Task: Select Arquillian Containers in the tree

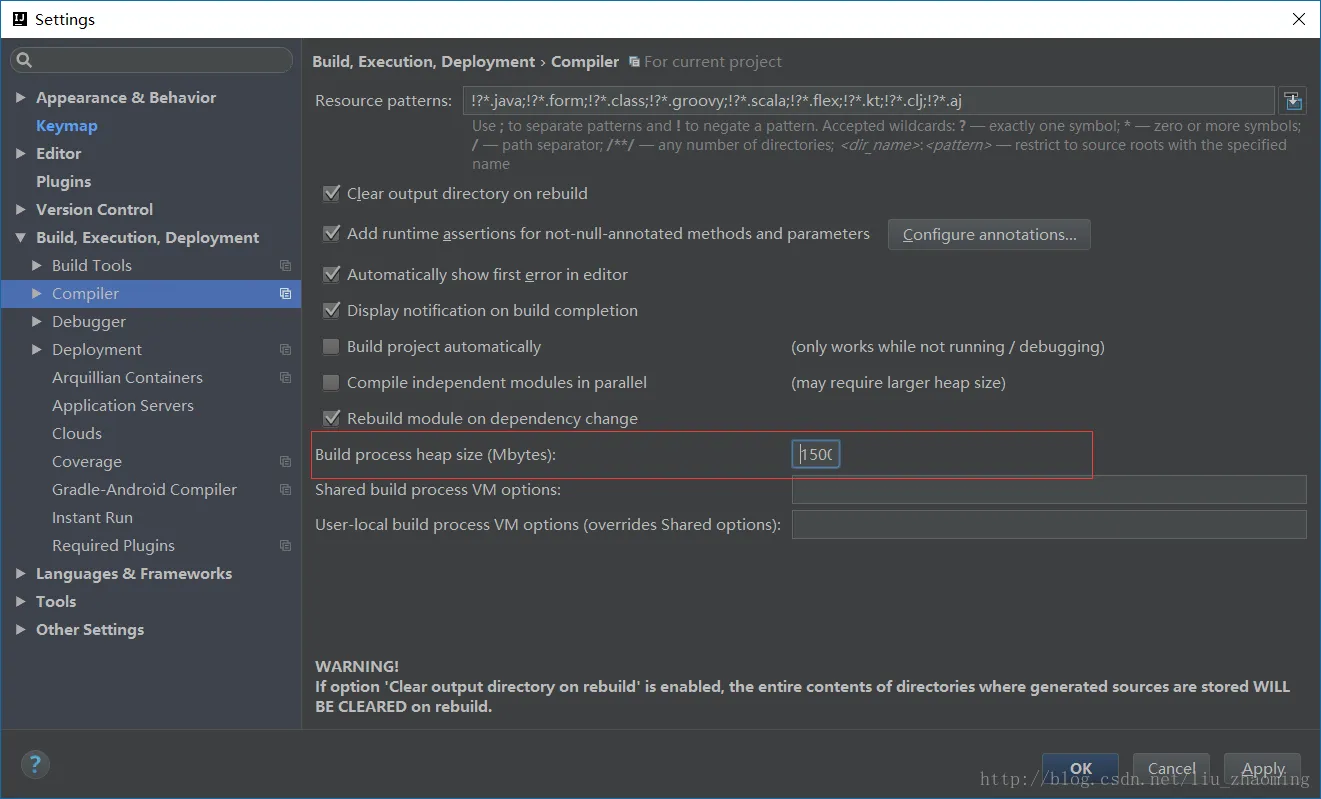Action: [127, 378]
